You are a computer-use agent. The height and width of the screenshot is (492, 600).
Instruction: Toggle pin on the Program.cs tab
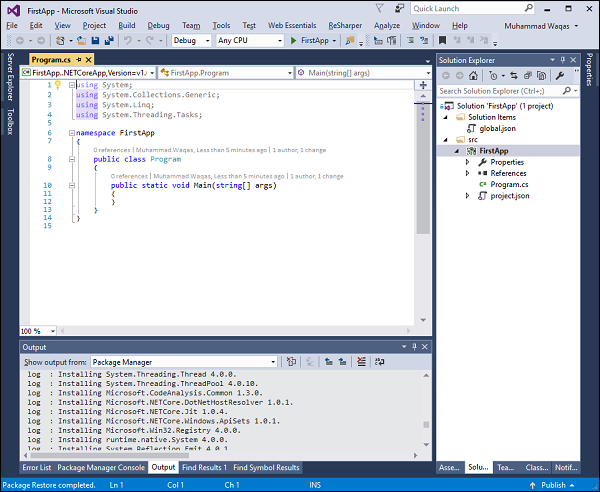pyautogui.click(x=79, y=61)
